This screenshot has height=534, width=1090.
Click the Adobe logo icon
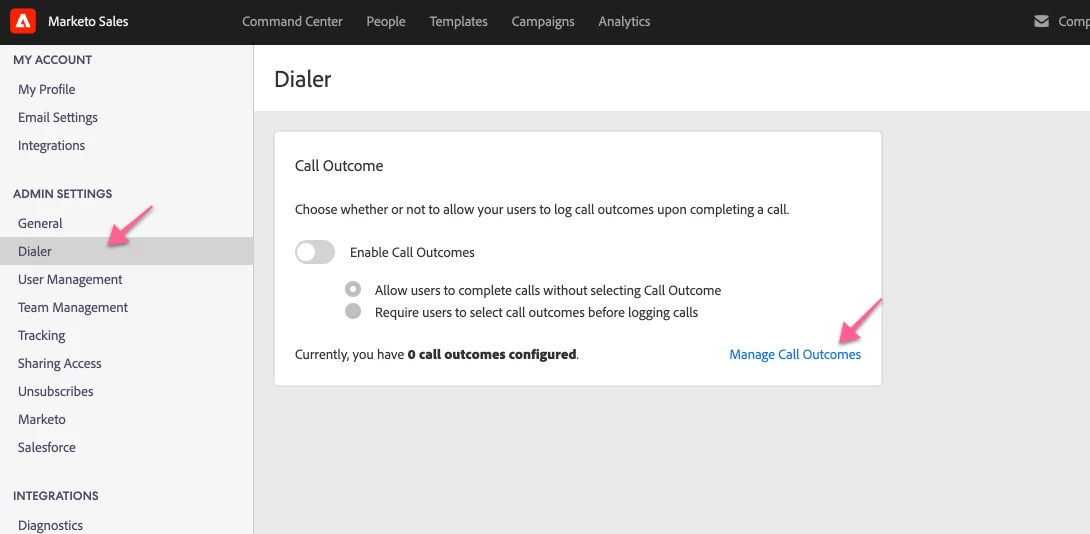tap(23, 22)
